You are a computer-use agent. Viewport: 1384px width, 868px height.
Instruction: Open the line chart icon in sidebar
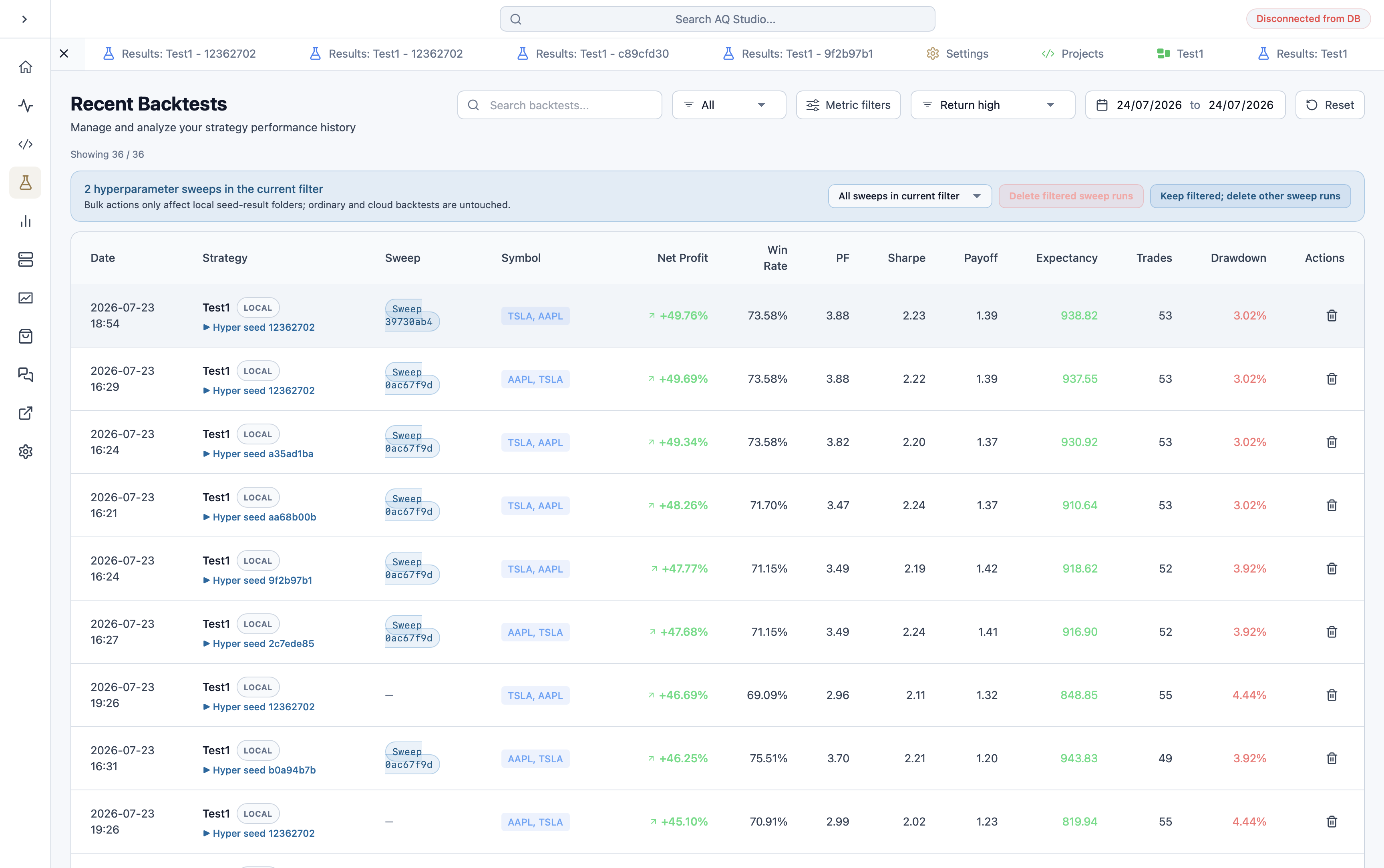25,298
